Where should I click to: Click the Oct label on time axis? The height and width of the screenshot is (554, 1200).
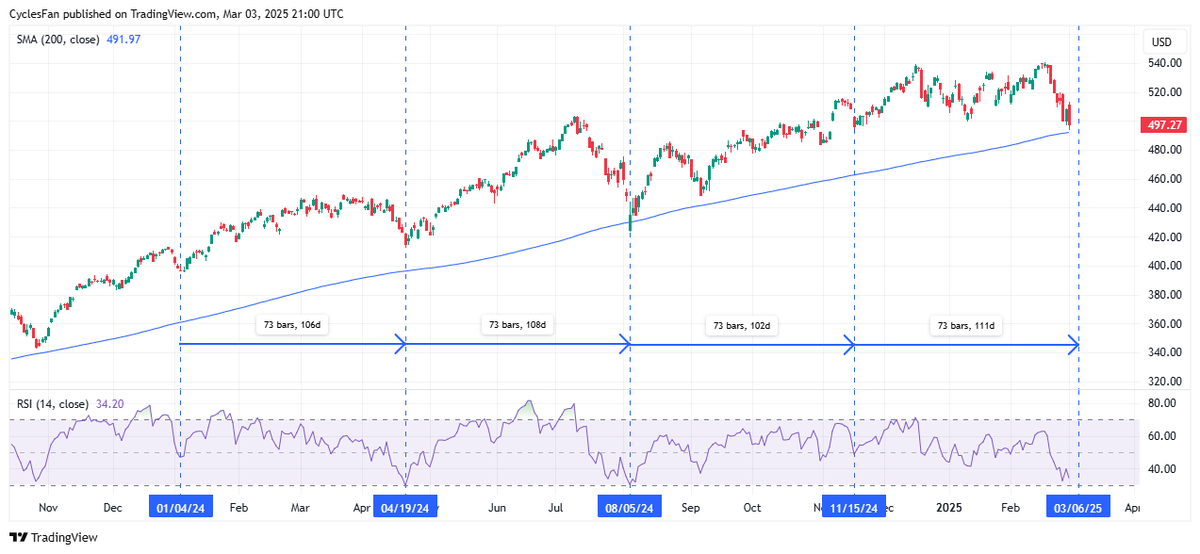tap(751, 508)
